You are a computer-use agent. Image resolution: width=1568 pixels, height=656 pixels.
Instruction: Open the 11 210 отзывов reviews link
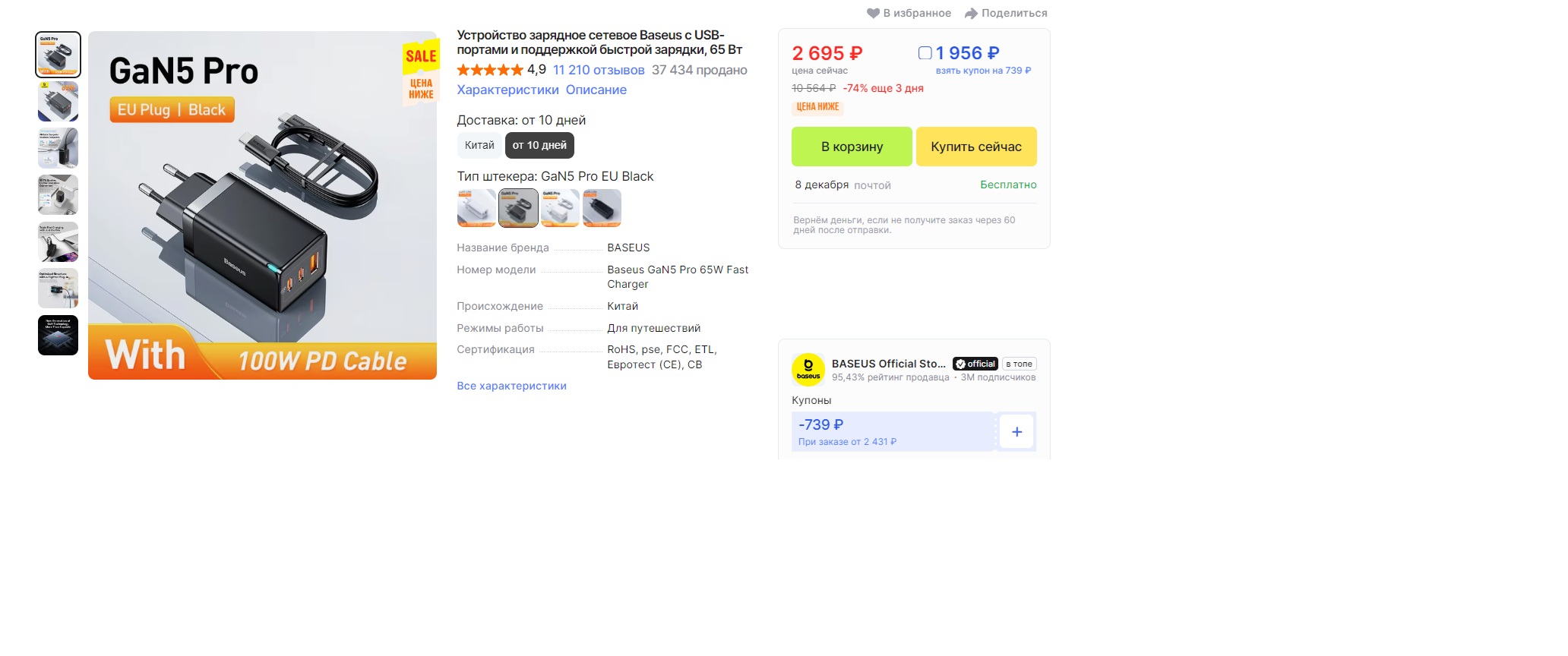(x=599, y=70)
